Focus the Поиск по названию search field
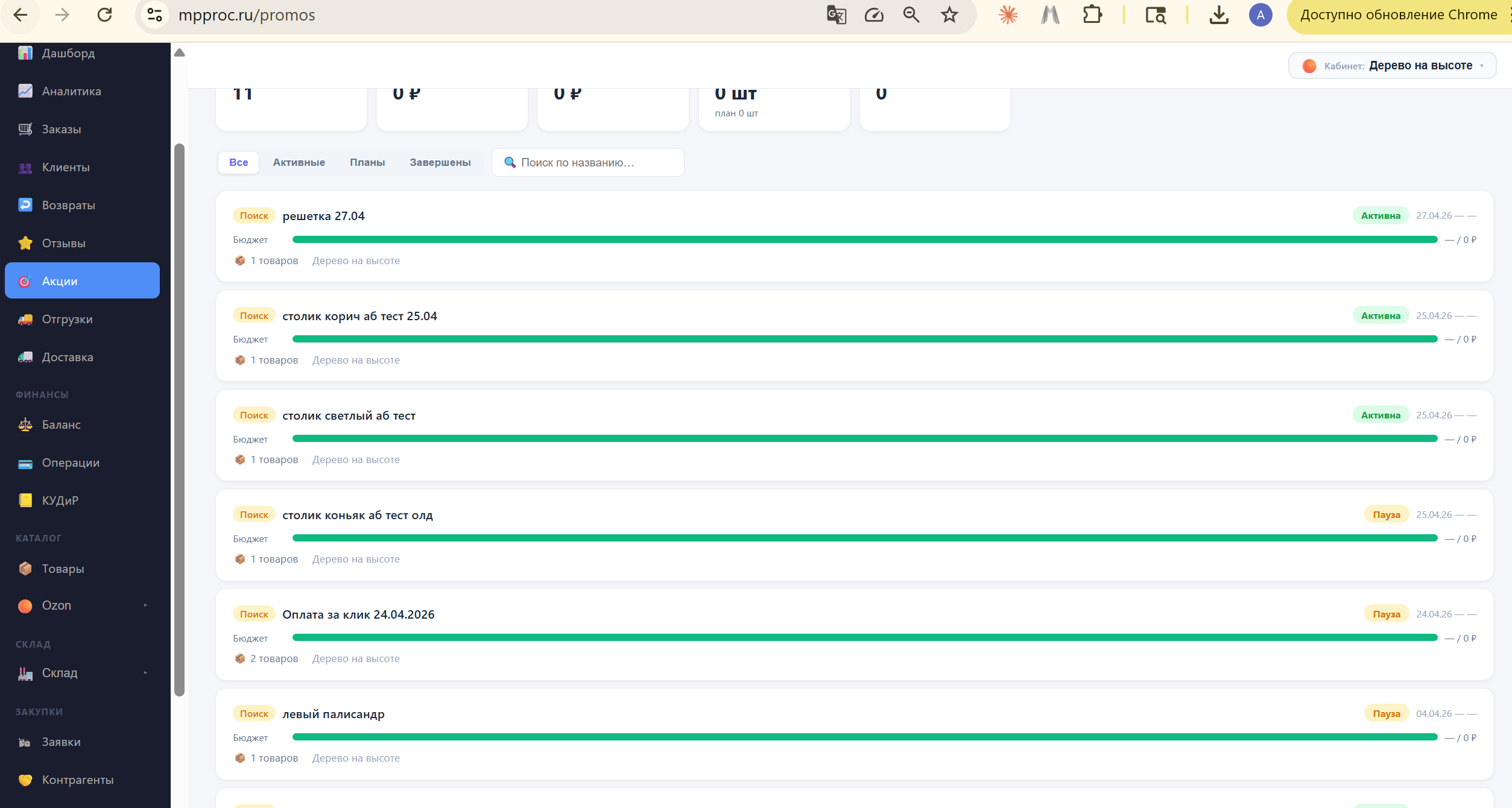The image size is (1512, 808). (x=588, y=162)
